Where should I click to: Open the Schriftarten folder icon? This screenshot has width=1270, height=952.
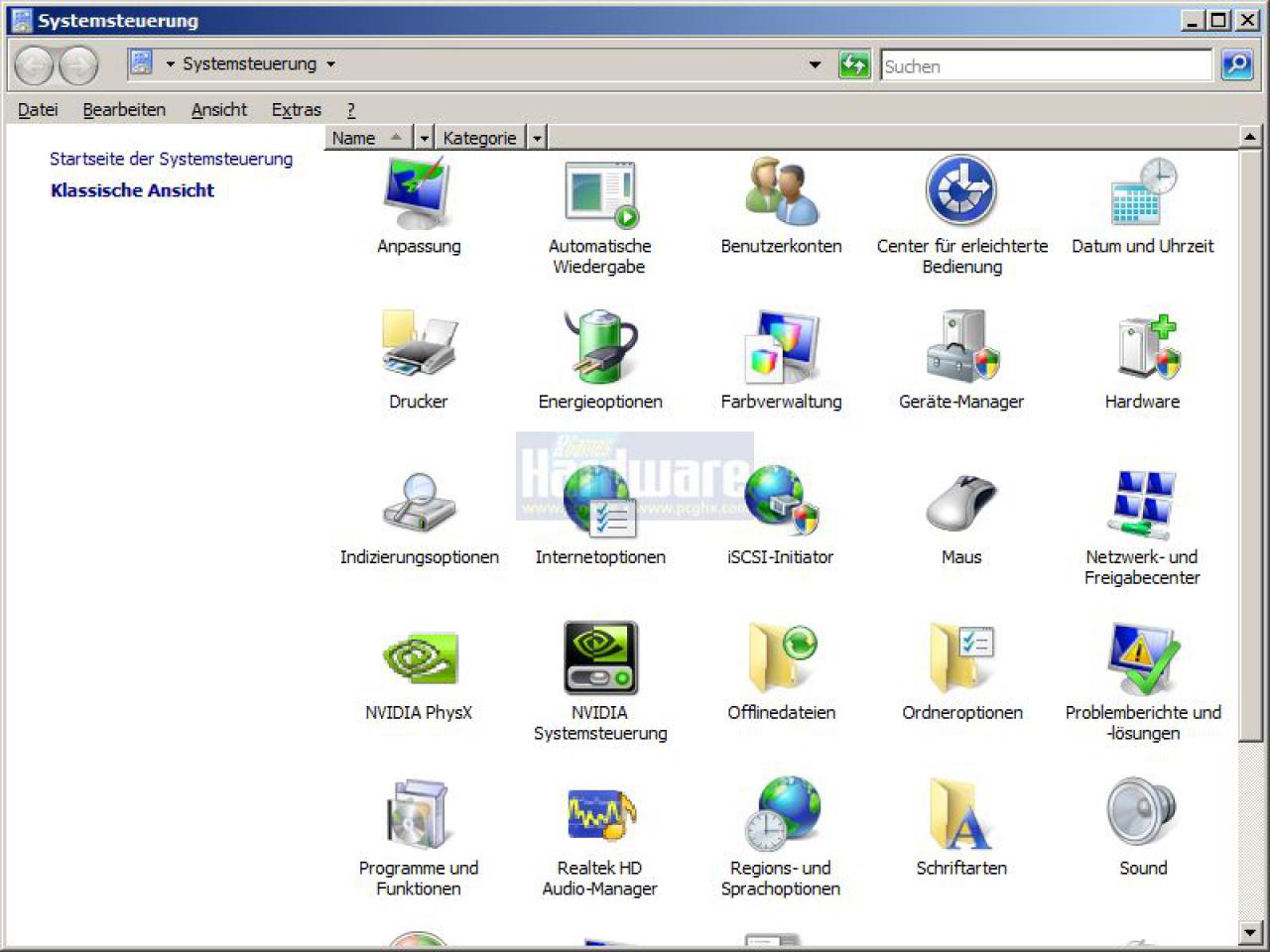coord(961,813)
